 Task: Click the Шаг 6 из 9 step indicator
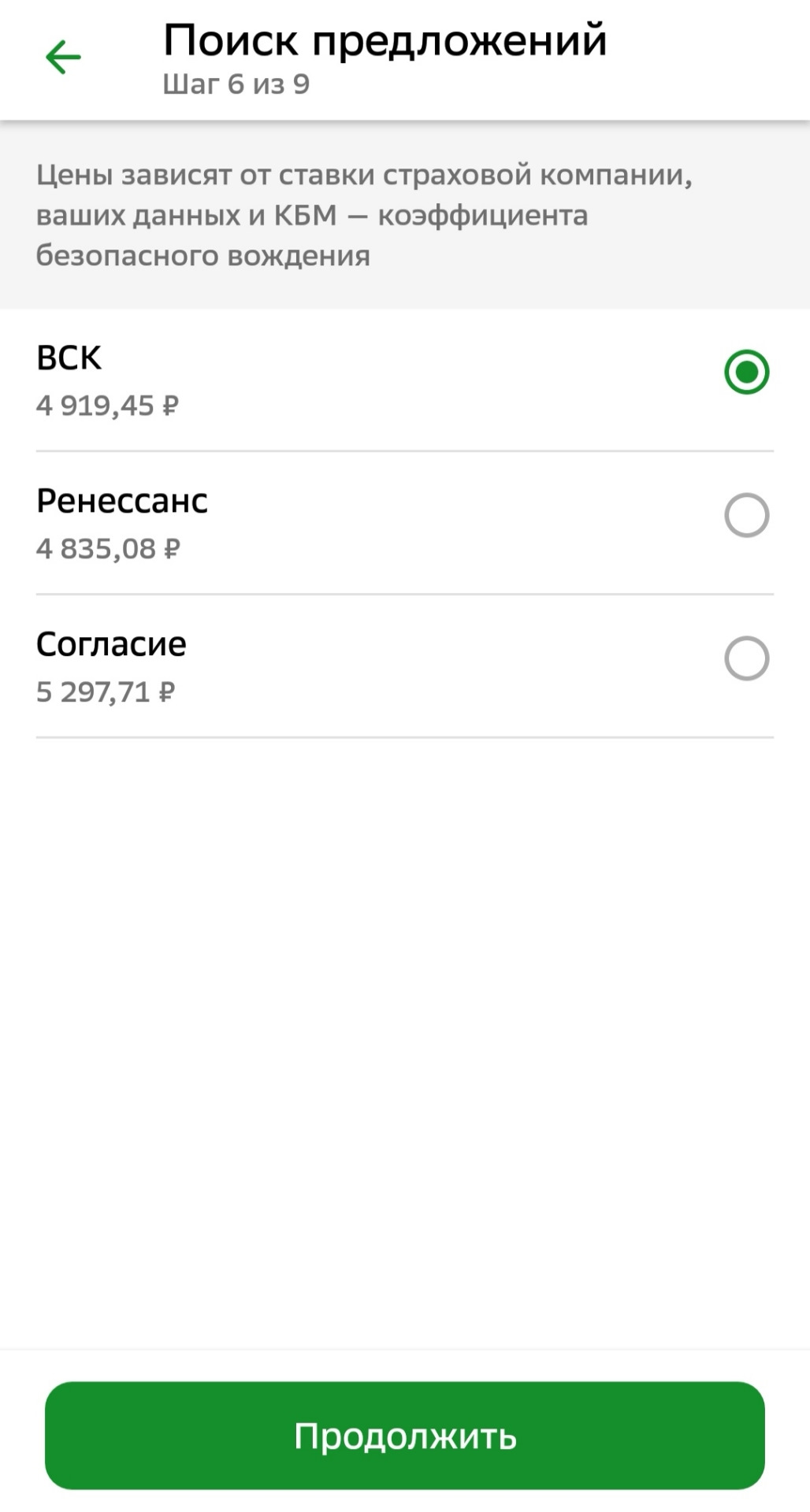point(236,84)
